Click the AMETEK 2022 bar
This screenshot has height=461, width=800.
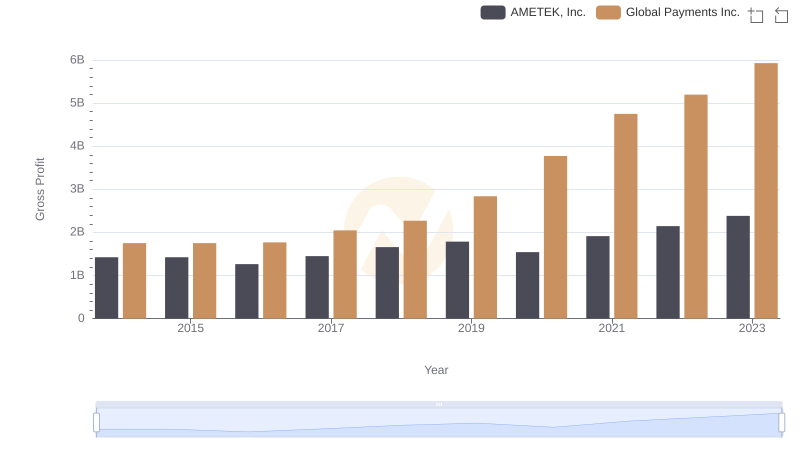coord(668,272)
